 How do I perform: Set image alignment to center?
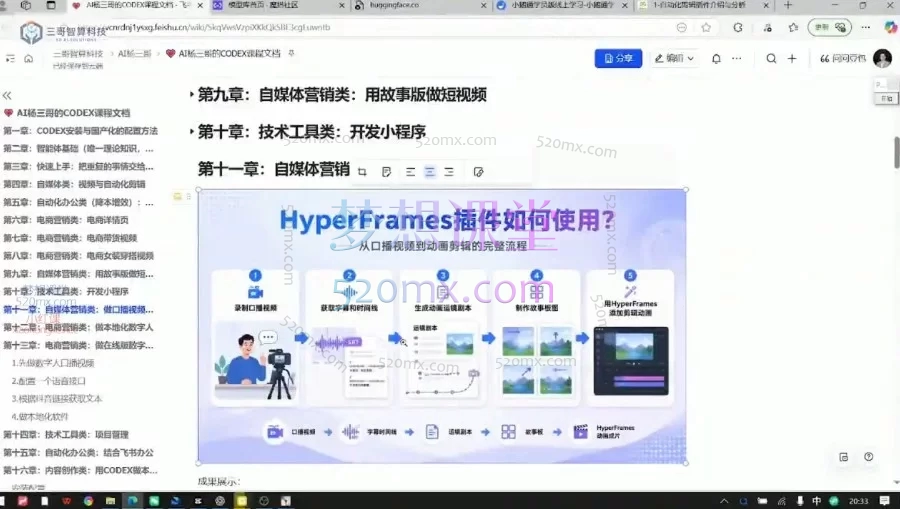click(430, 172)
